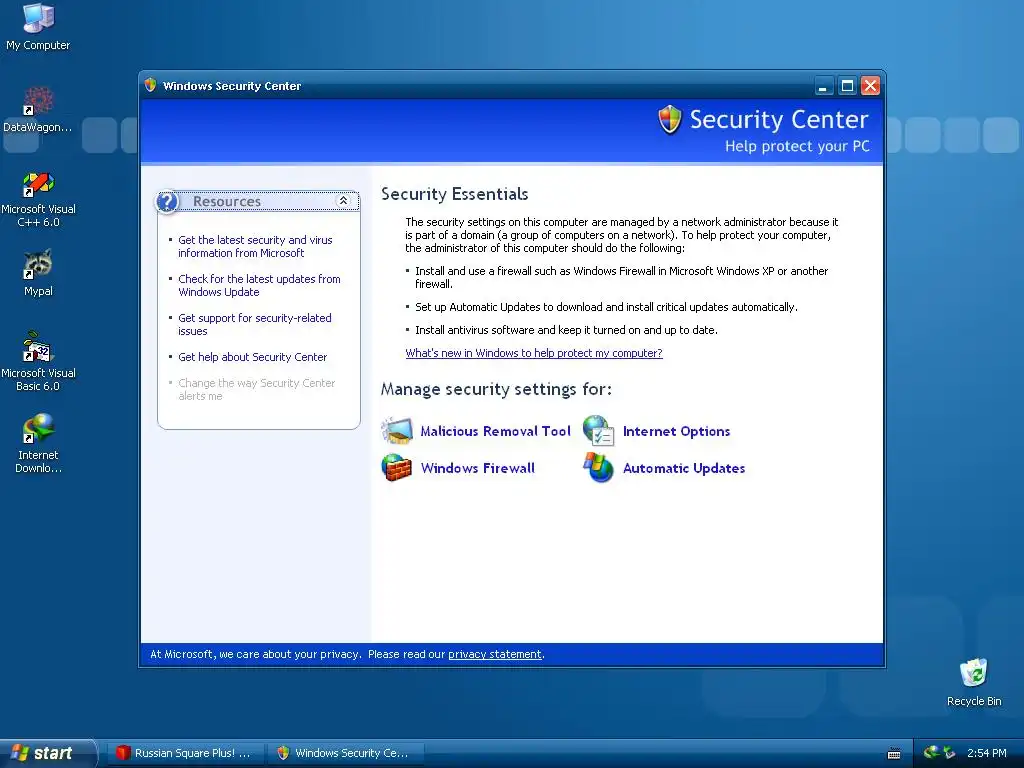The height and width of the screenshot is (768, 1024).
Task: Open Automatic Updates settings link
Action: click(684, 468)
